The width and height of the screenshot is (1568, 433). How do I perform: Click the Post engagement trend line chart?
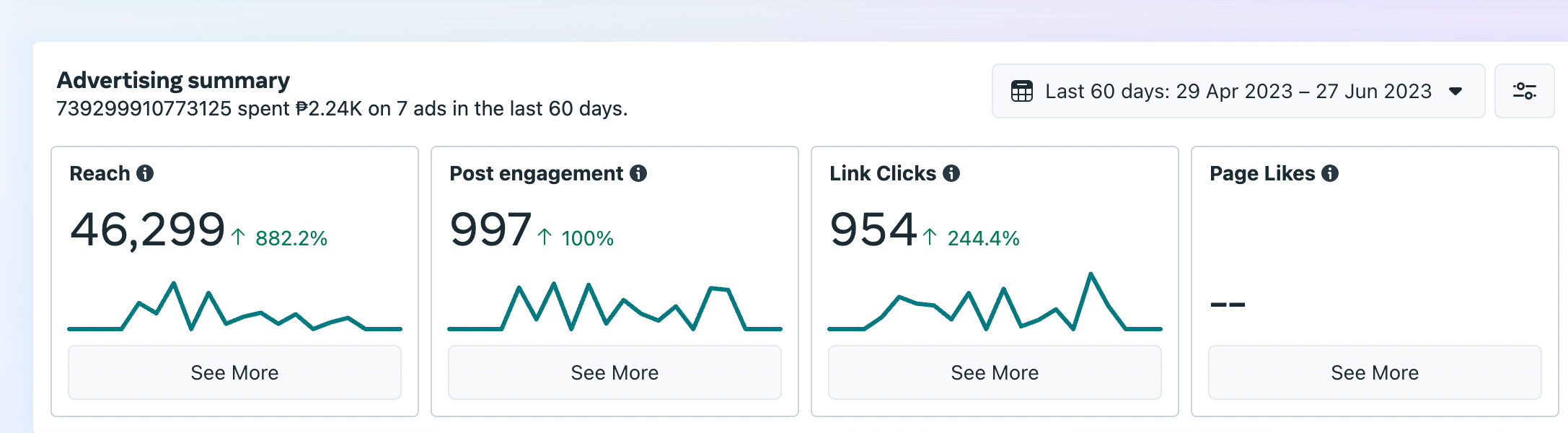pos(615,306)
